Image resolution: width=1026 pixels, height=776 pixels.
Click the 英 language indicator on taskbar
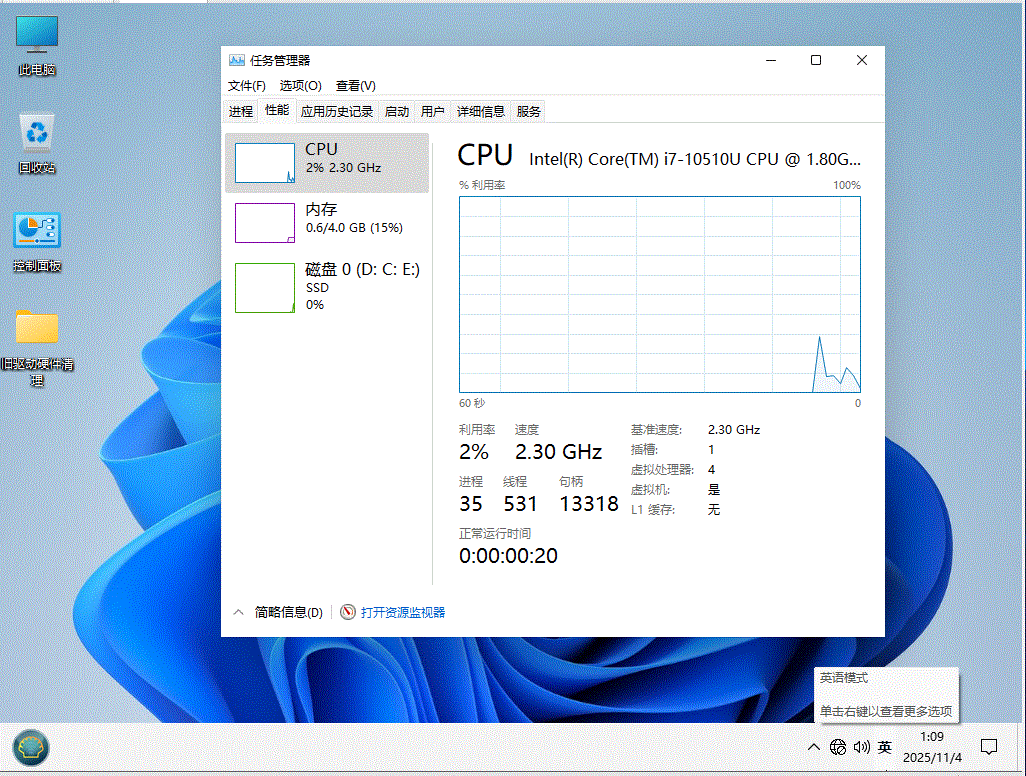click(884, 747)
